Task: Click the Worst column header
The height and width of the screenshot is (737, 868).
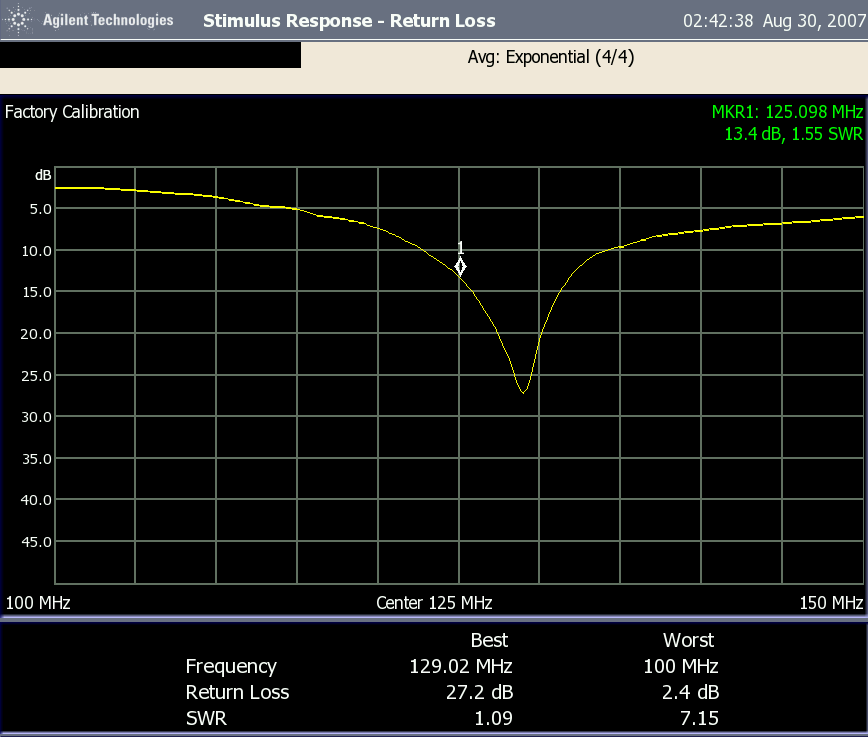Action: coord(688,640)
